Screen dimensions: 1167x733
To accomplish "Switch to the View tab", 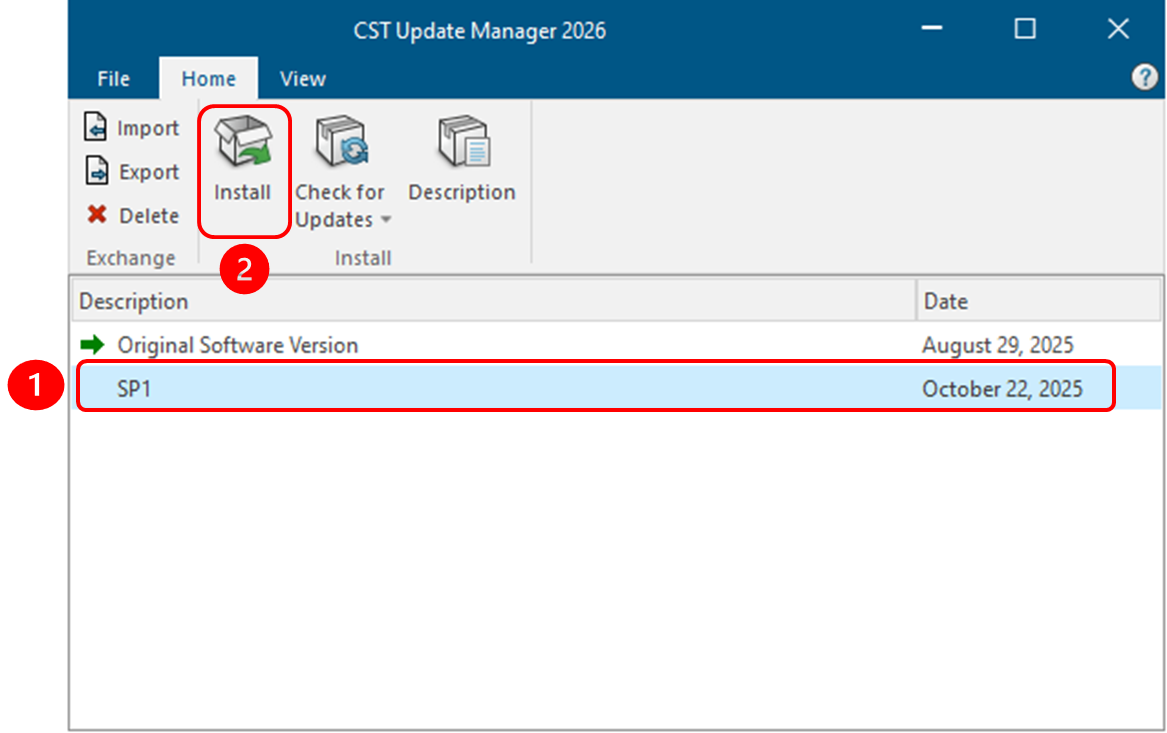I will [302, 79].
